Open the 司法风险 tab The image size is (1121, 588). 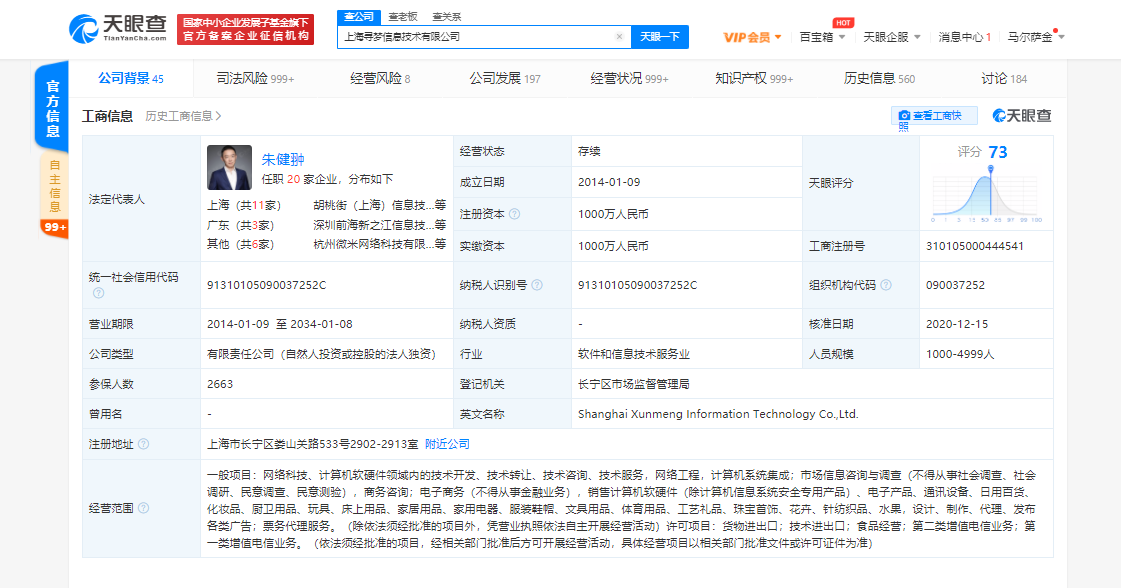pos(255,79)
